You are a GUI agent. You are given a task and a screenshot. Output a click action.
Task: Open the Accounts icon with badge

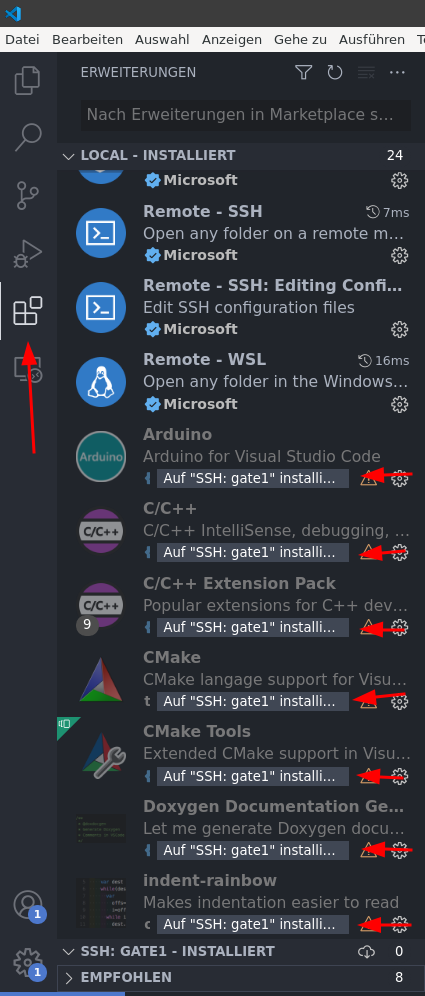click(x=27, y=905)
